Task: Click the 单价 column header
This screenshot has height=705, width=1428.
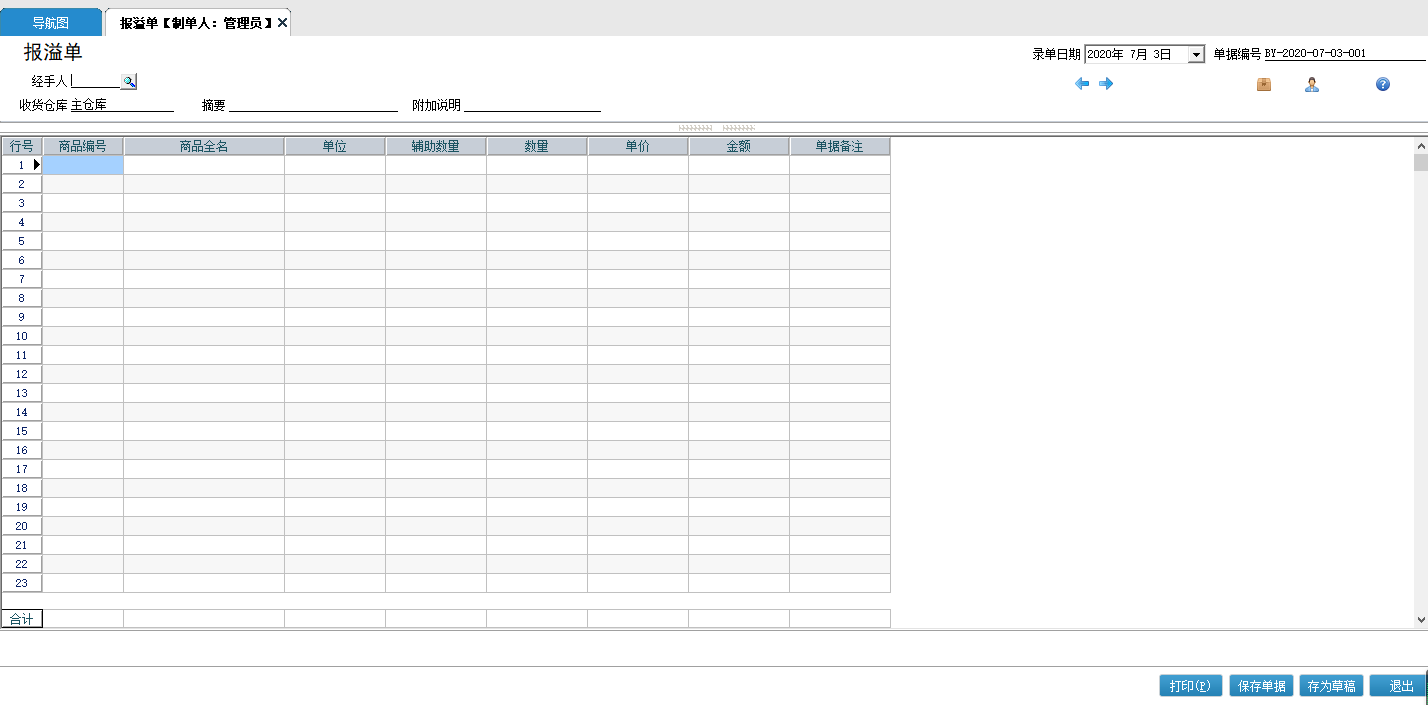Action: 638,146
